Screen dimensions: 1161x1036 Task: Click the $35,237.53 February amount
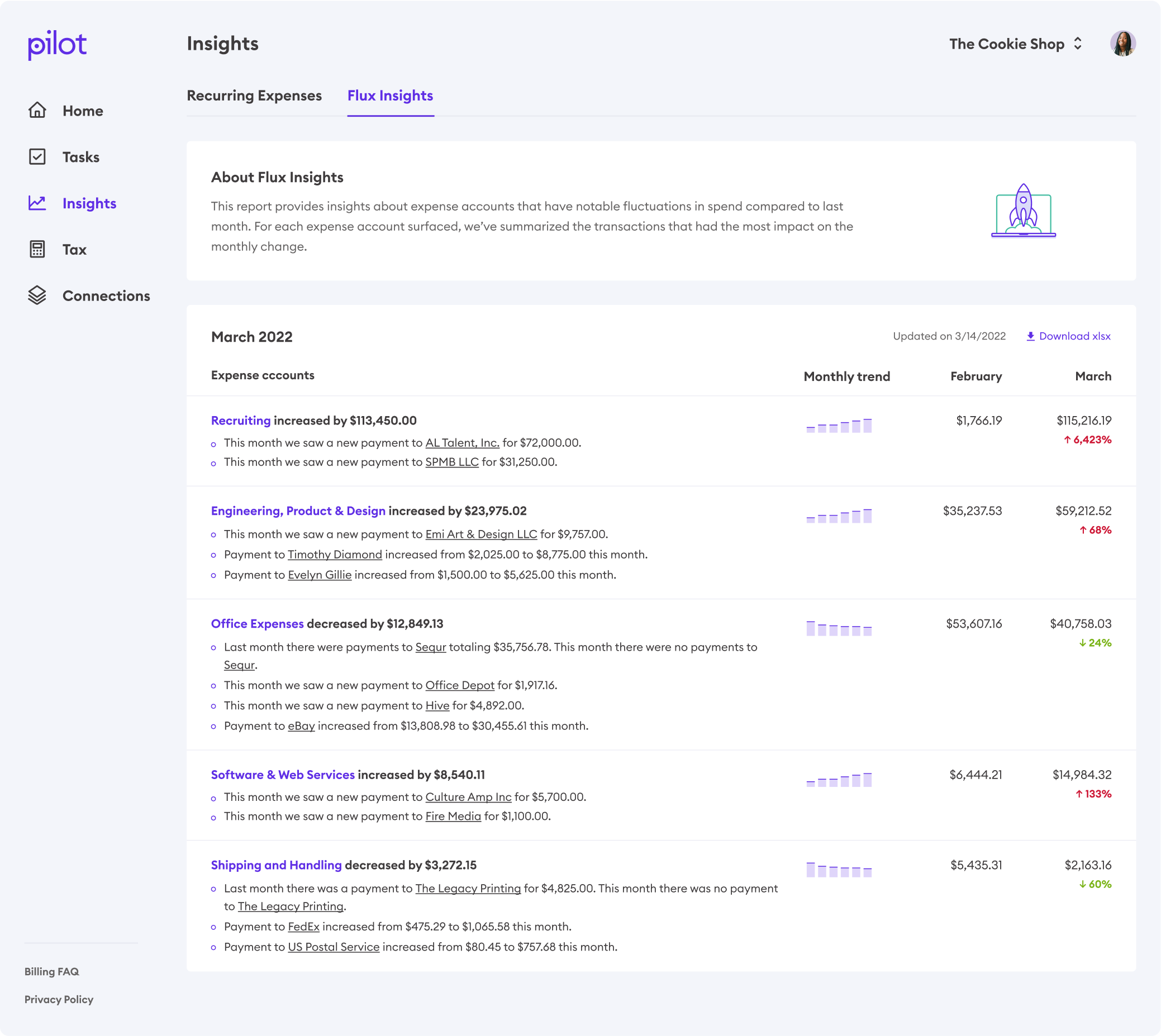coord(972,511)
